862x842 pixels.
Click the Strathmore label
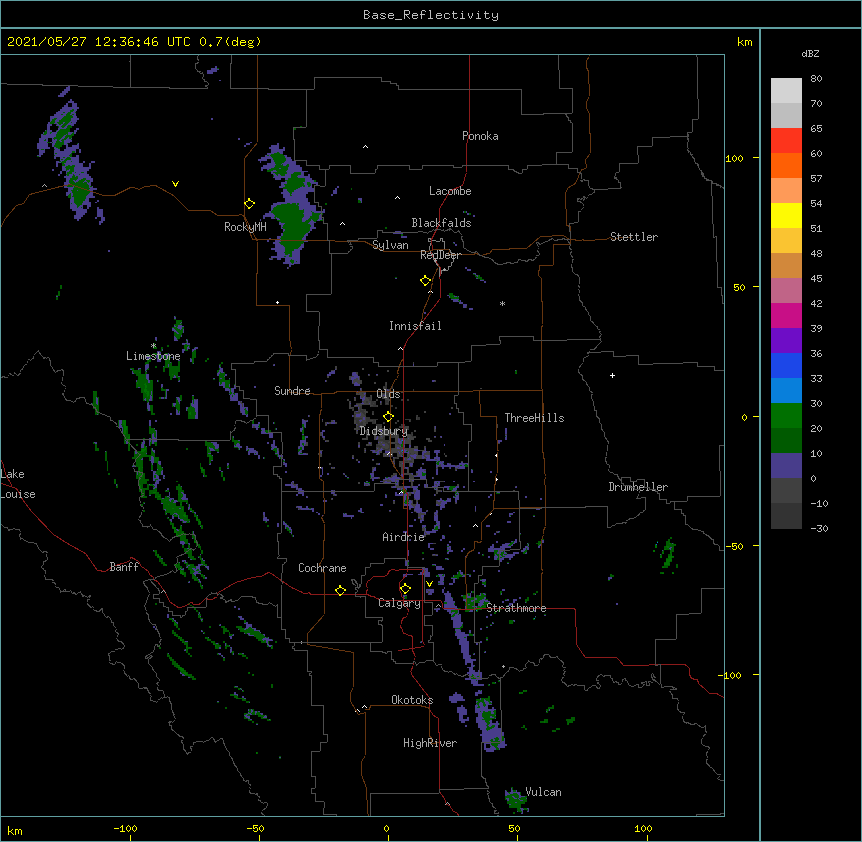pos(516,608)
